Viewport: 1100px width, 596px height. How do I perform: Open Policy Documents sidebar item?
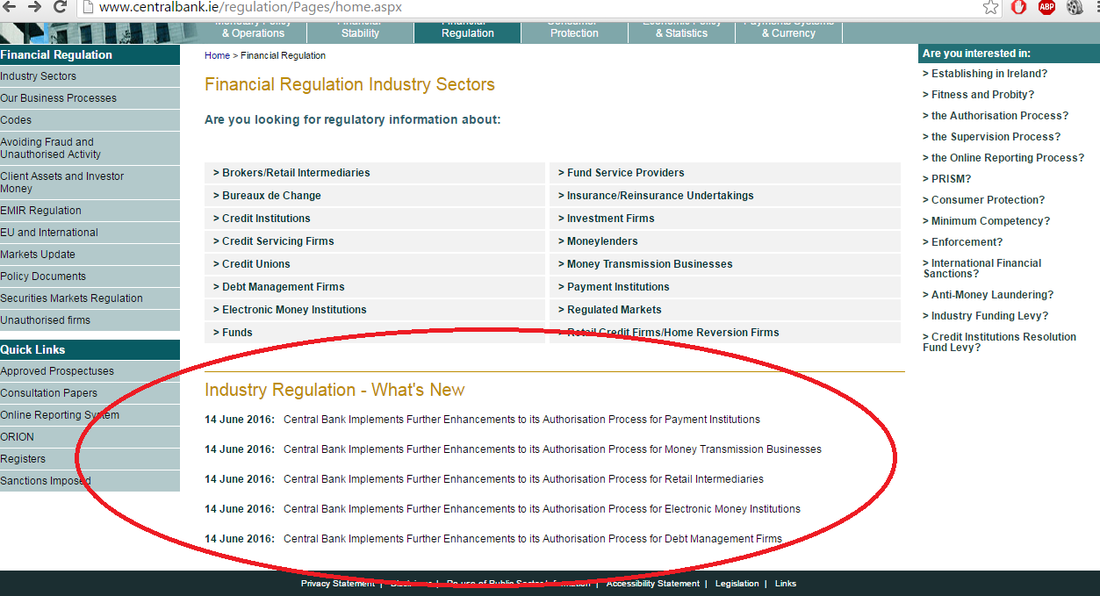(x=90, y=276)
